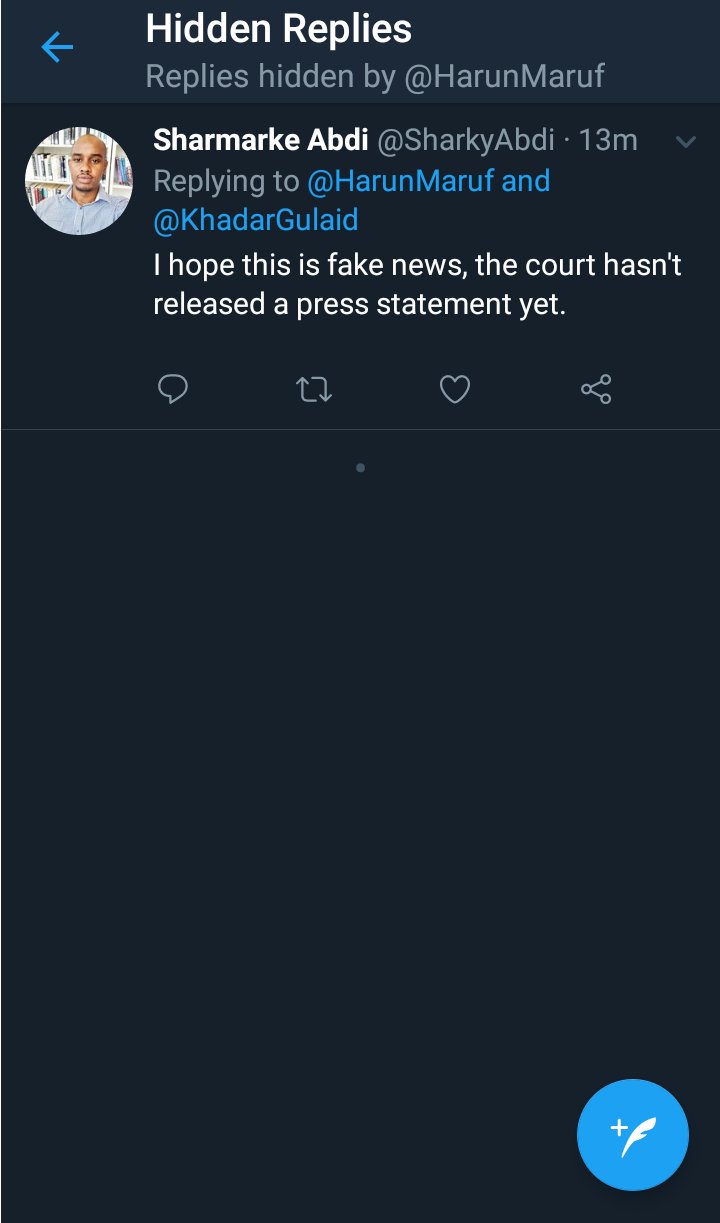
Task: Click the 13m timestamp
Action: (x=608, y=140)
